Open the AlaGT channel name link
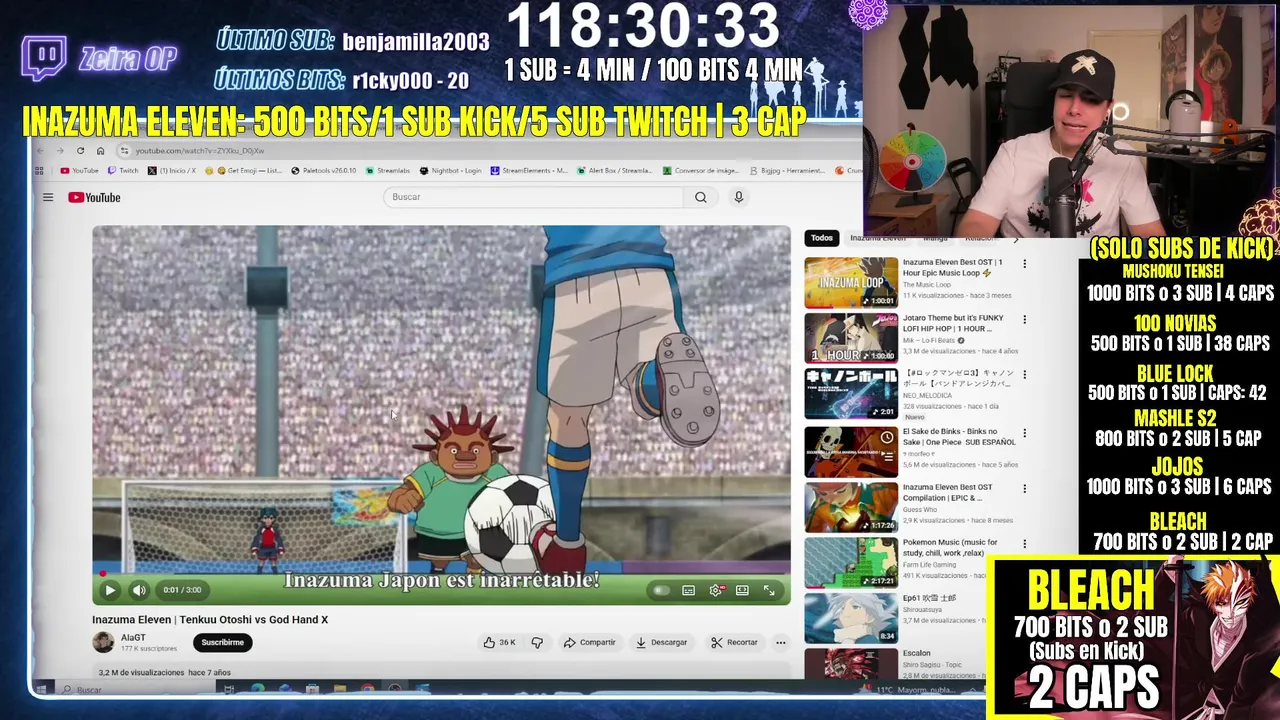Screen dimensions: 1280x720 [x=133, y=637]
